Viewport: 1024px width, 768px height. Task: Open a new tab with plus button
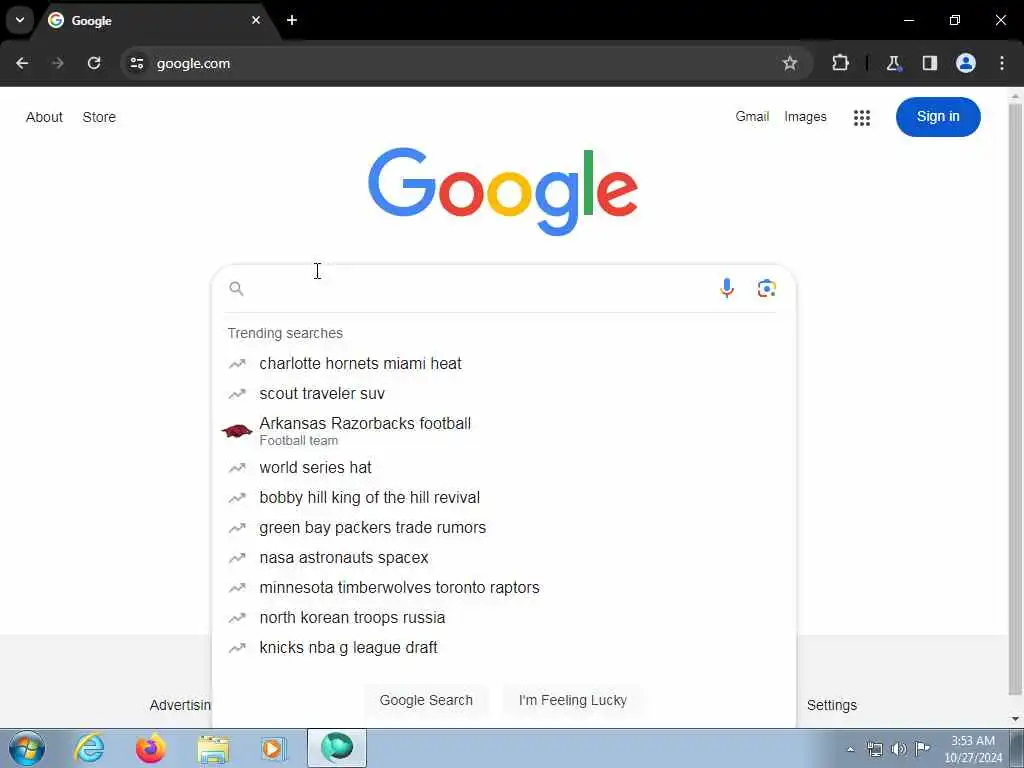pos(292,20)
